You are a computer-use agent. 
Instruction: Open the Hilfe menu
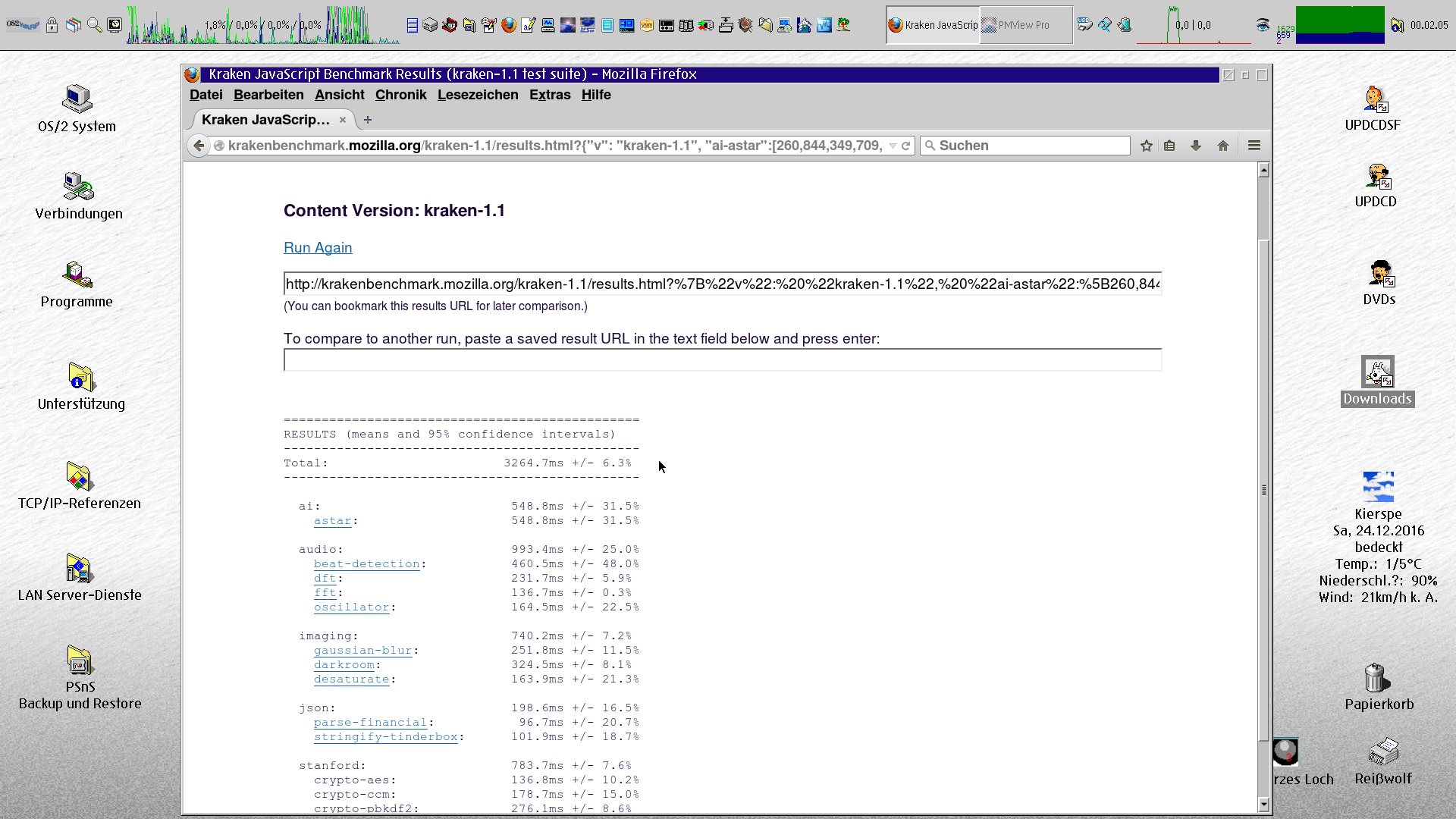[x=596, y=95]
